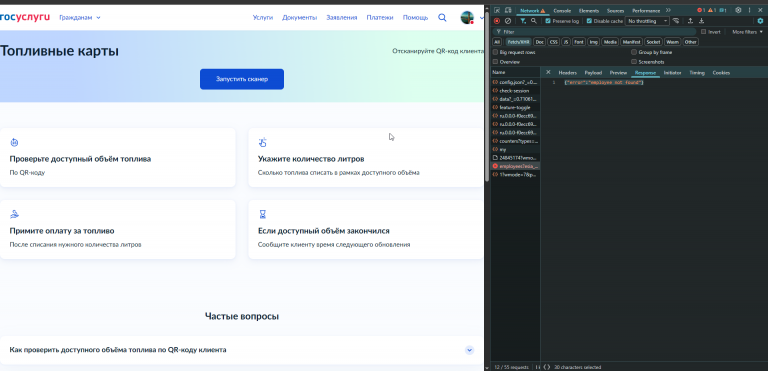Click the Запустить сканер button
This screenshot has width=768, height=371.
(x=241, y=79)
